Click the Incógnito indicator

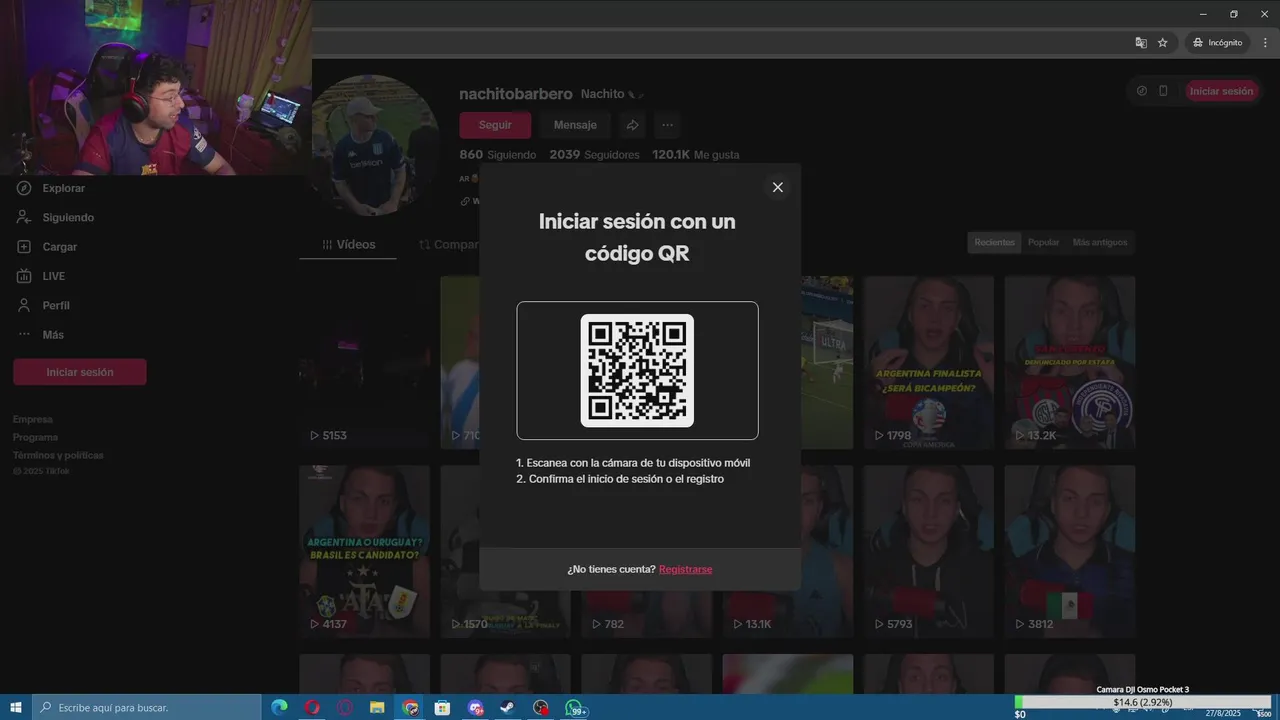[1217, 43]
